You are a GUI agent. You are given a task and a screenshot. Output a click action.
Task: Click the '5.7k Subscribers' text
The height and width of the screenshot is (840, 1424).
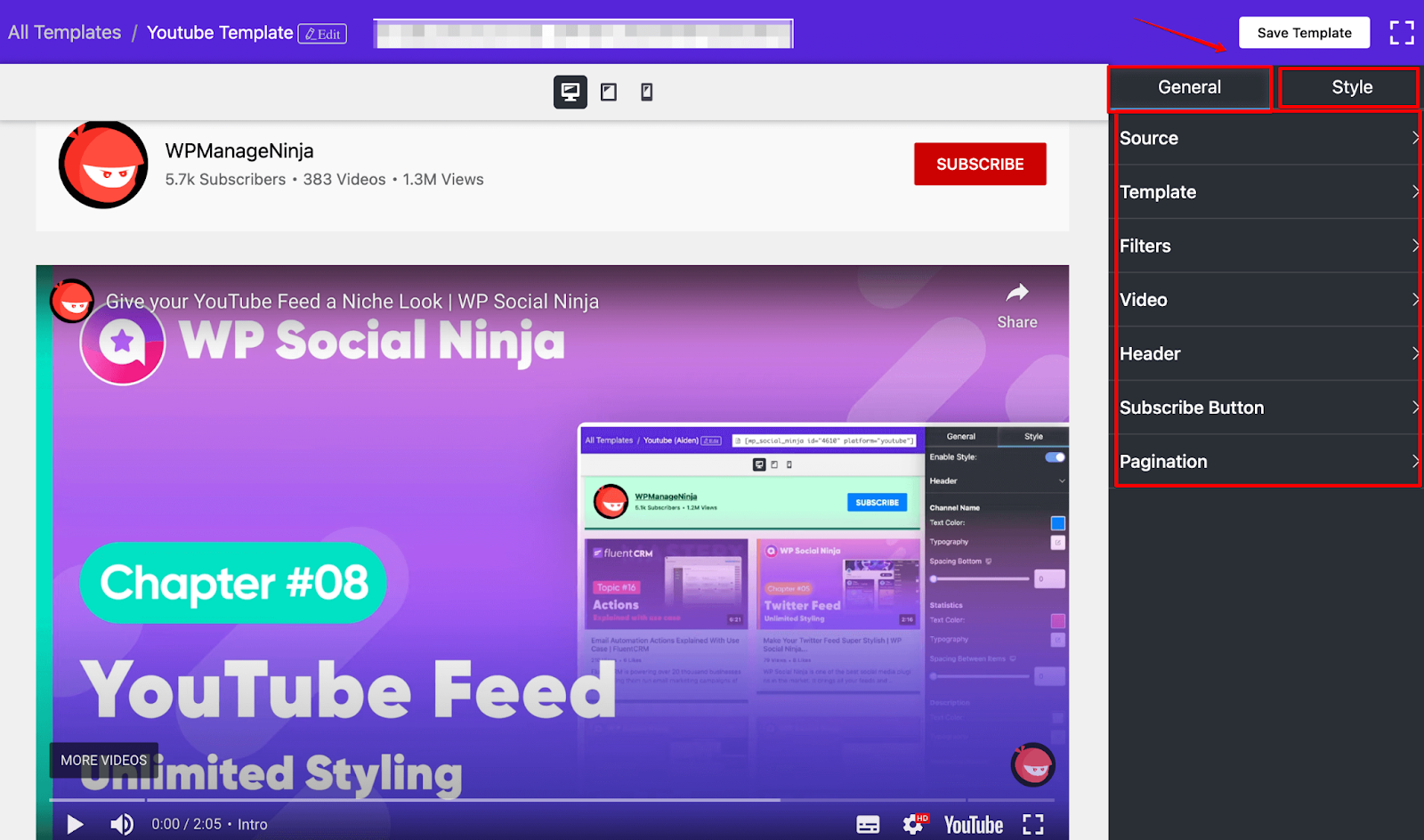click(225, 180)
